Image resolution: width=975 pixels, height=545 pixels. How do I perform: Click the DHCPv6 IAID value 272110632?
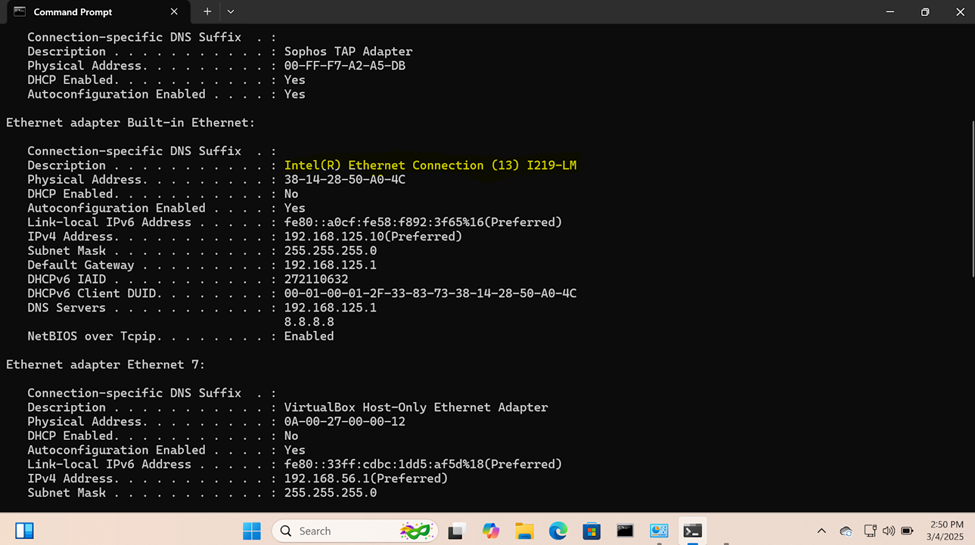click(316, 279)
